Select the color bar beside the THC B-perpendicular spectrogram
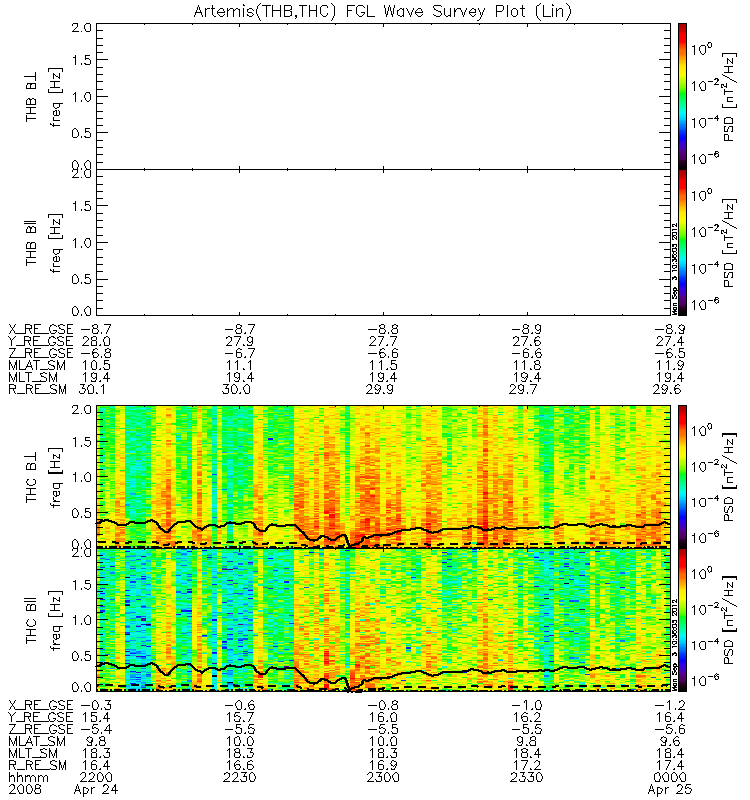This screenshot has height=800, width=750. pyautogui.click(x=682, y=477)
